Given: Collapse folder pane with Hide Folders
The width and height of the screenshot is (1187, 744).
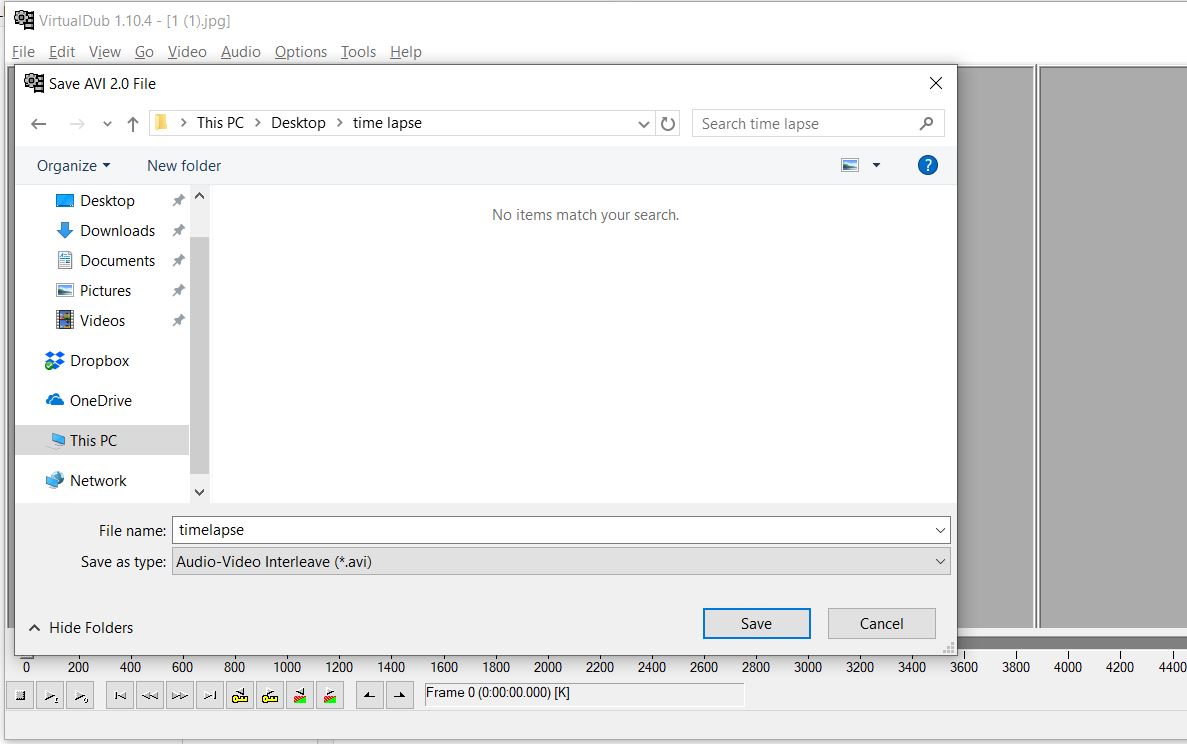Looking at the screenshot, I should click(x=81, y=627).
